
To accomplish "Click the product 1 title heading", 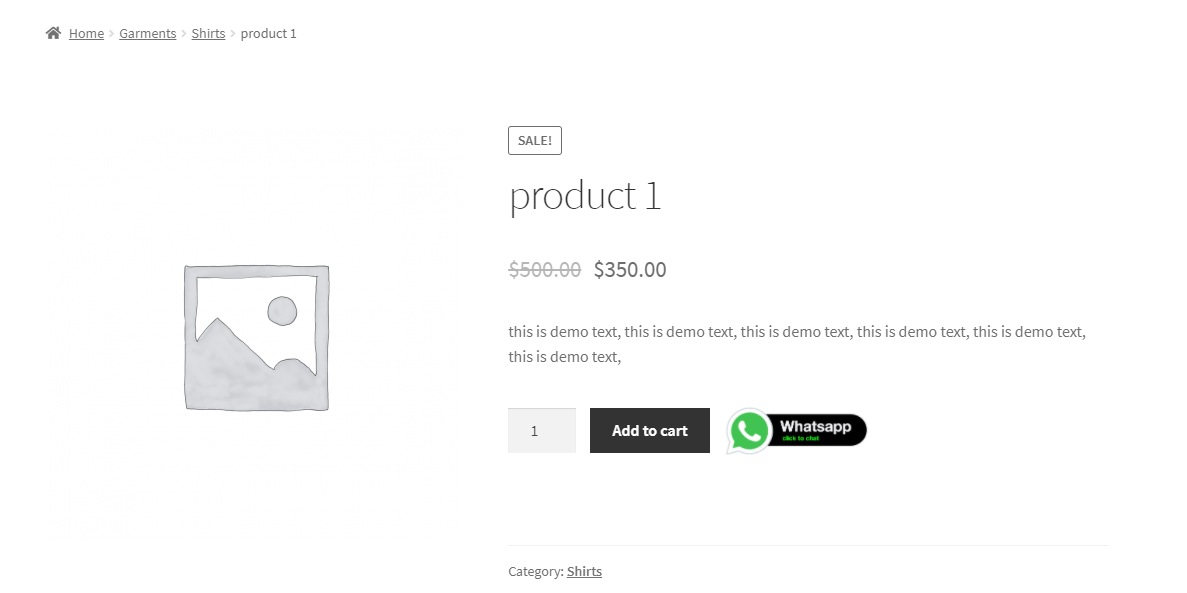I will click(x=585, y=195).
